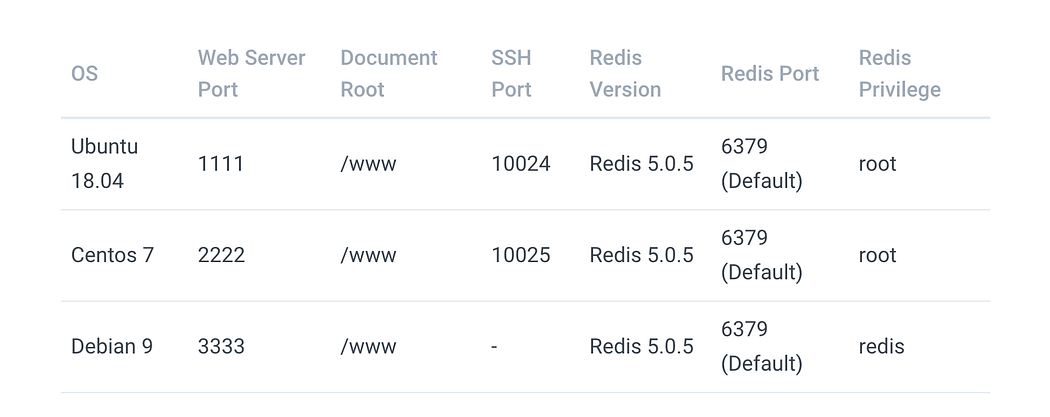Click the OS column header
Screen dimensions: 1050x417
coord(84,74)
